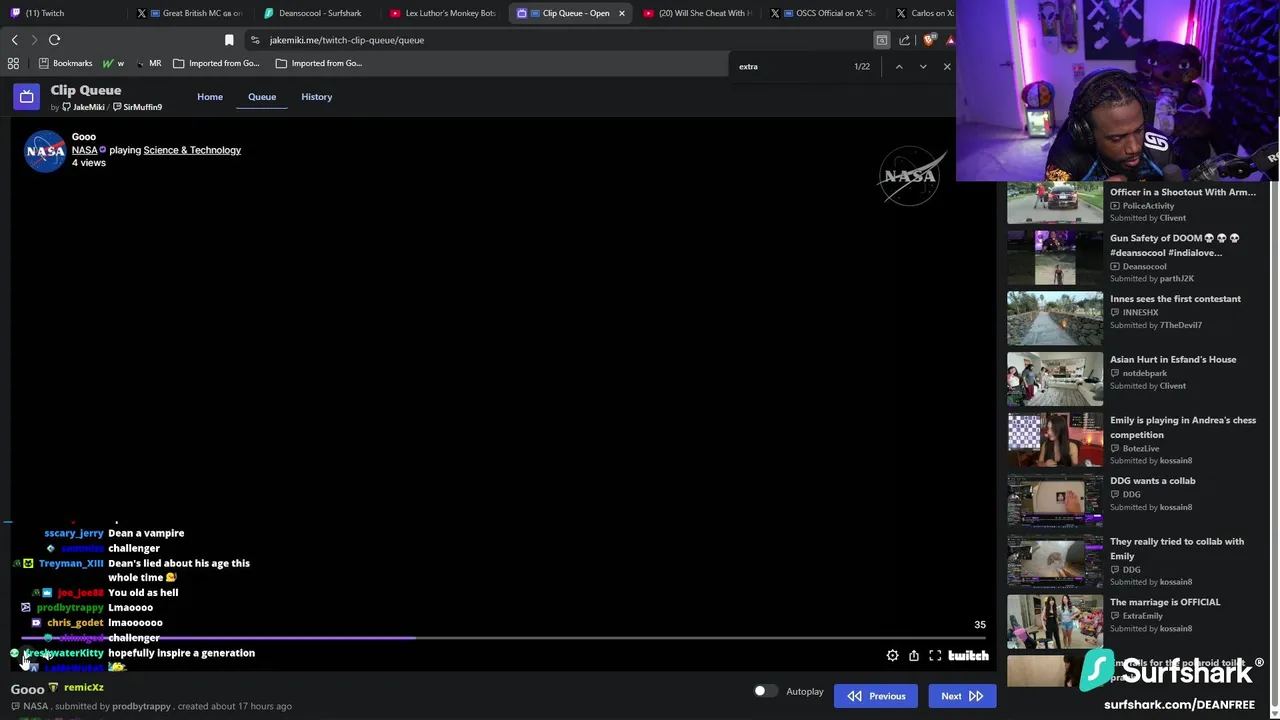
Task: Reload the page with the refresh icon
Action: click(x=54, y=40)
